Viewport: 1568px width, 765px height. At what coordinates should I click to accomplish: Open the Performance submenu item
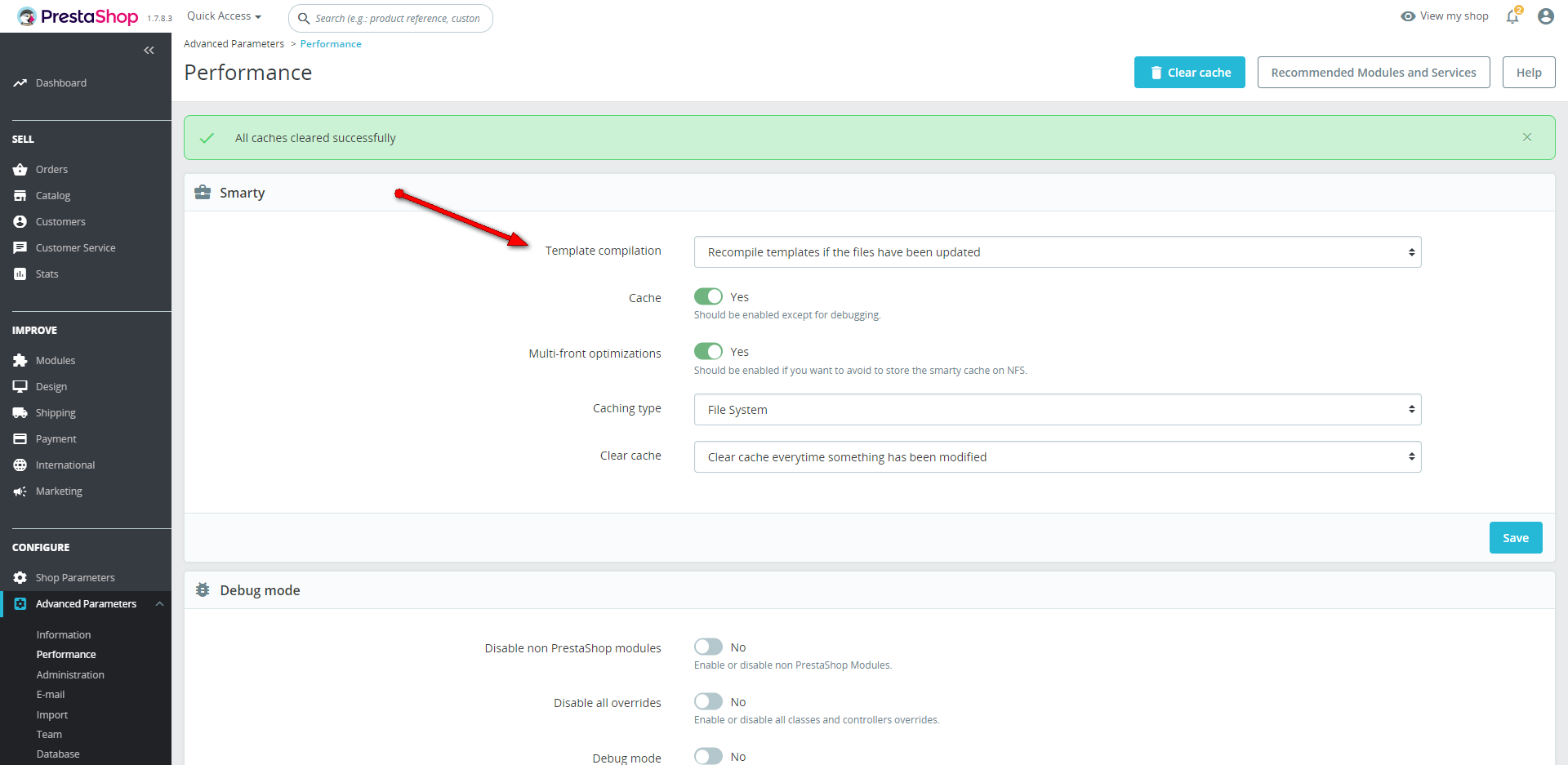(x=66, y=655)
